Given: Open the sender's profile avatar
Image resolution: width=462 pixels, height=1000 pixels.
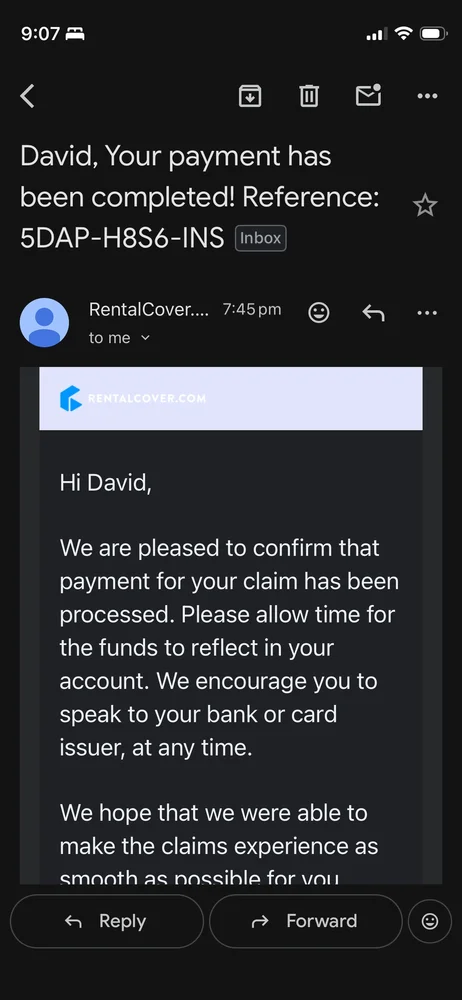Looking at the screenshot, I should pos(45,323).
